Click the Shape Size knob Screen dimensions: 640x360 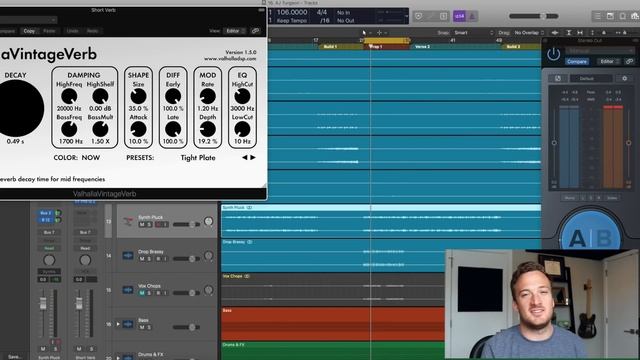(x=138, y=96)
